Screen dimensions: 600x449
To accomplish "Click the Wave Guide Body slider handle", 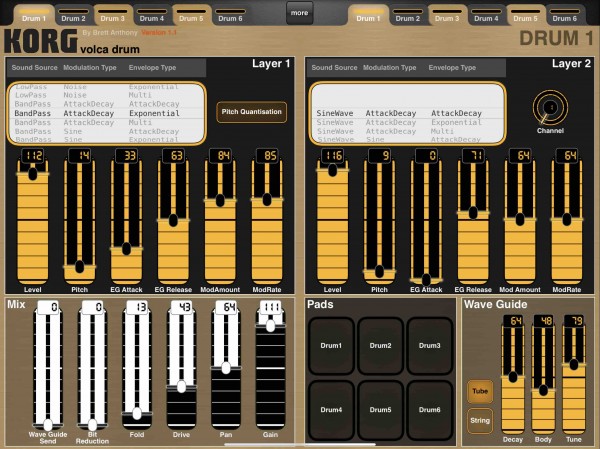I will click(x=543, y=390).
